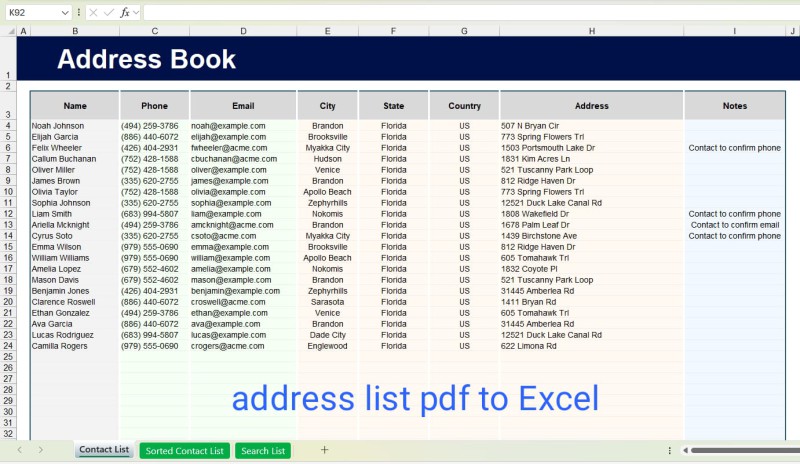Screen dimensions: 800x464
Task: Select column H header
Action: 591,32
